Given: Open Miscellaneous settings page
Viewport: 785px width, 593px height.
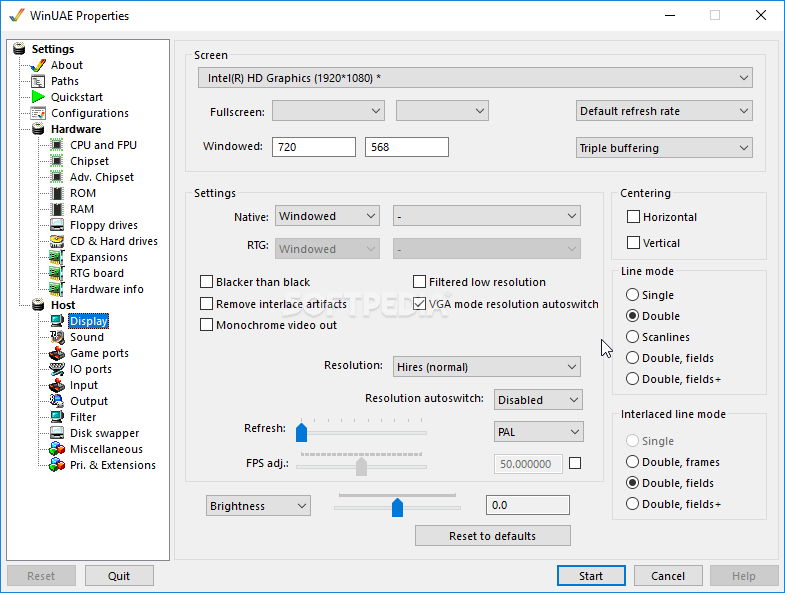Looking at the screenshot, I should click(x=106, y=449).
